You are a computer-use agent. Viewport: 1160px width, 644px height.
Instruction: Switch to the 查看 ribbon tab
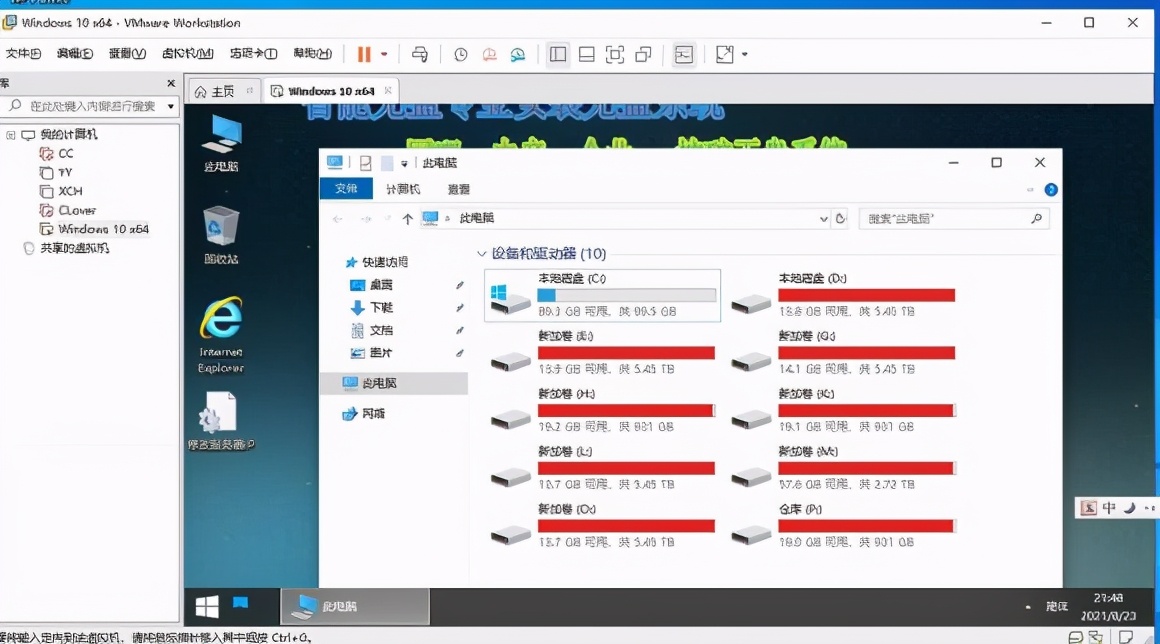pos(459,188)
